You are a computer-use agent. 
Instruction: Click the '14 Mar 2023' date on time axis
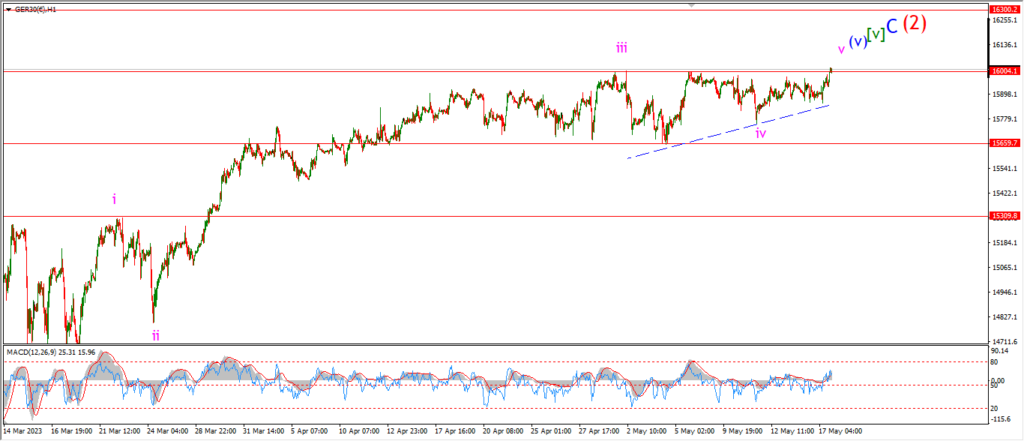point(24,432)
